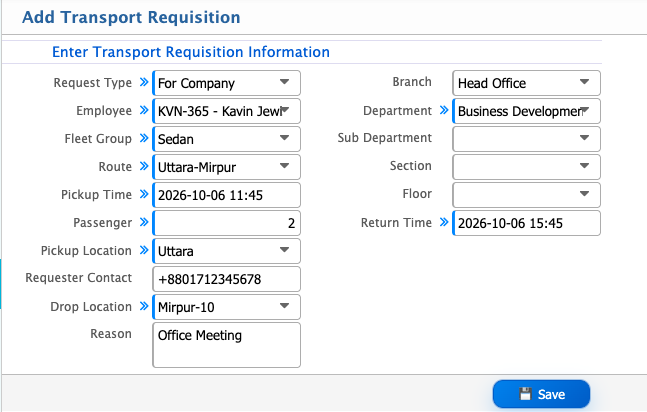Expand the empty Section dropdown
Image resolution: width=647 pixels, height=412 pixels.
coord(527,167)
